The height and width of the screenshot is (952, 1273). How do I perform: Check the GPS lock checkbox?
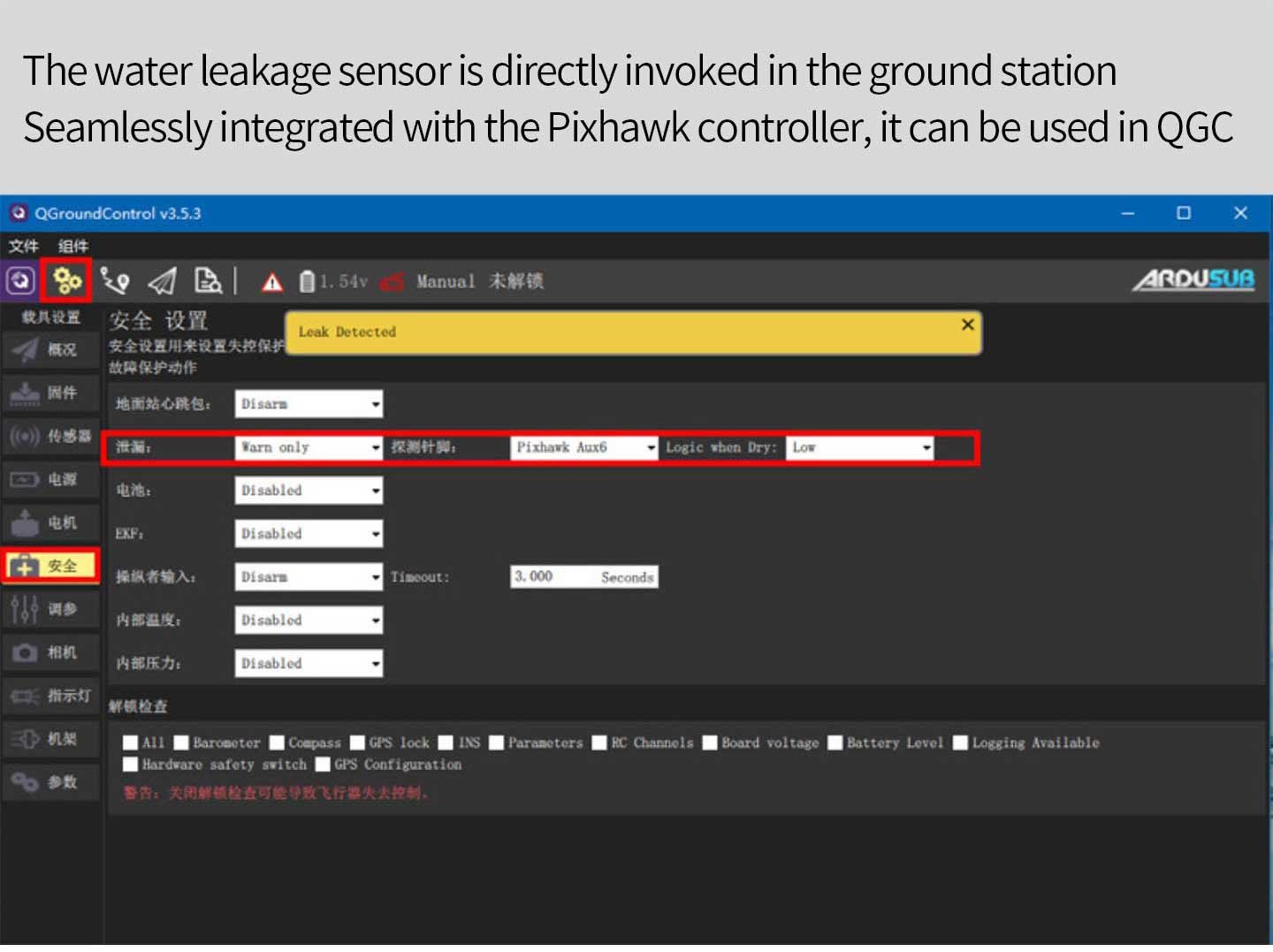(358, 743)
